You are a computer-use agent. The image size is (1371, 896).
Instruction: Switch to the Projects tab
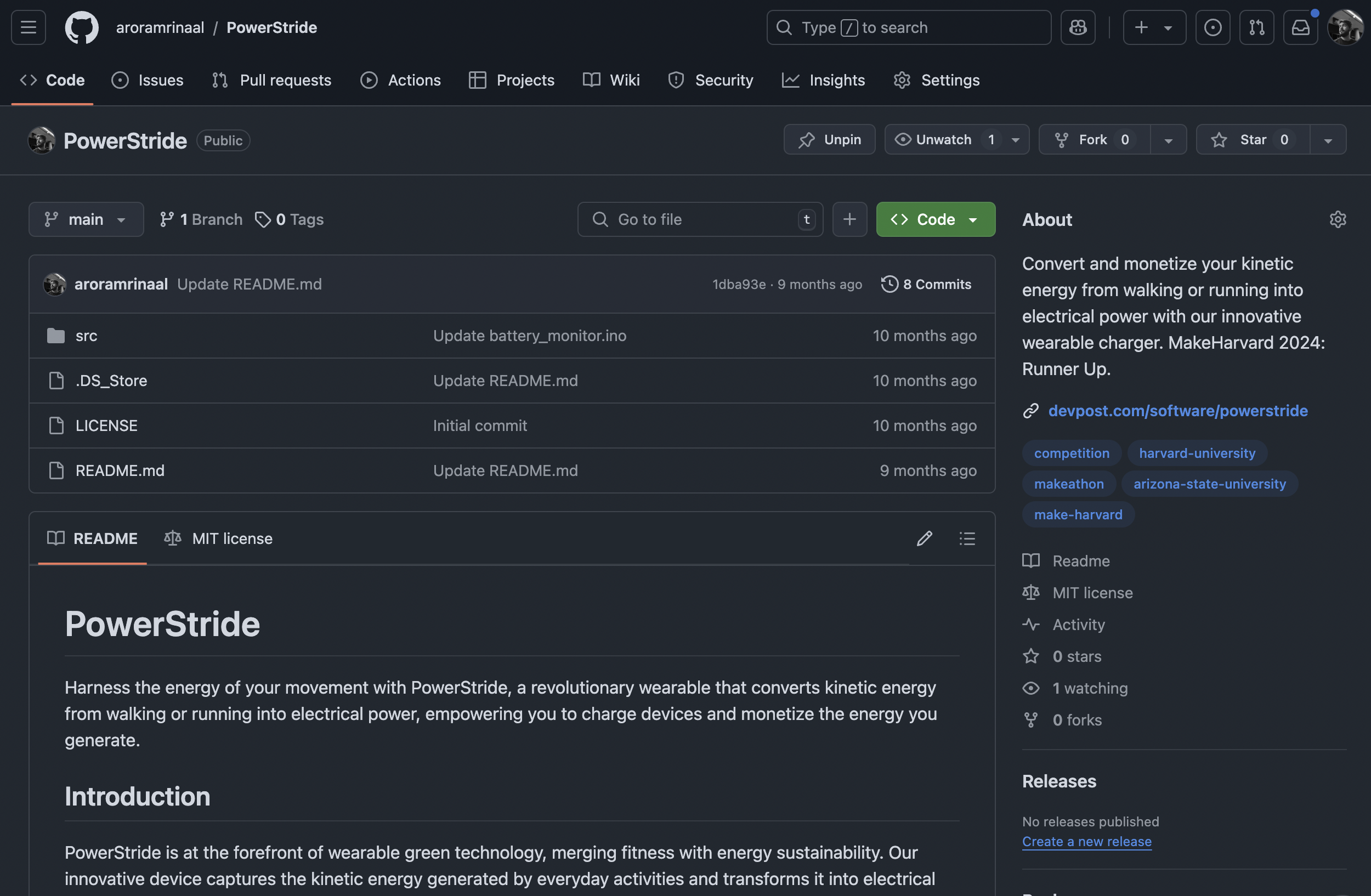(512, 80)
